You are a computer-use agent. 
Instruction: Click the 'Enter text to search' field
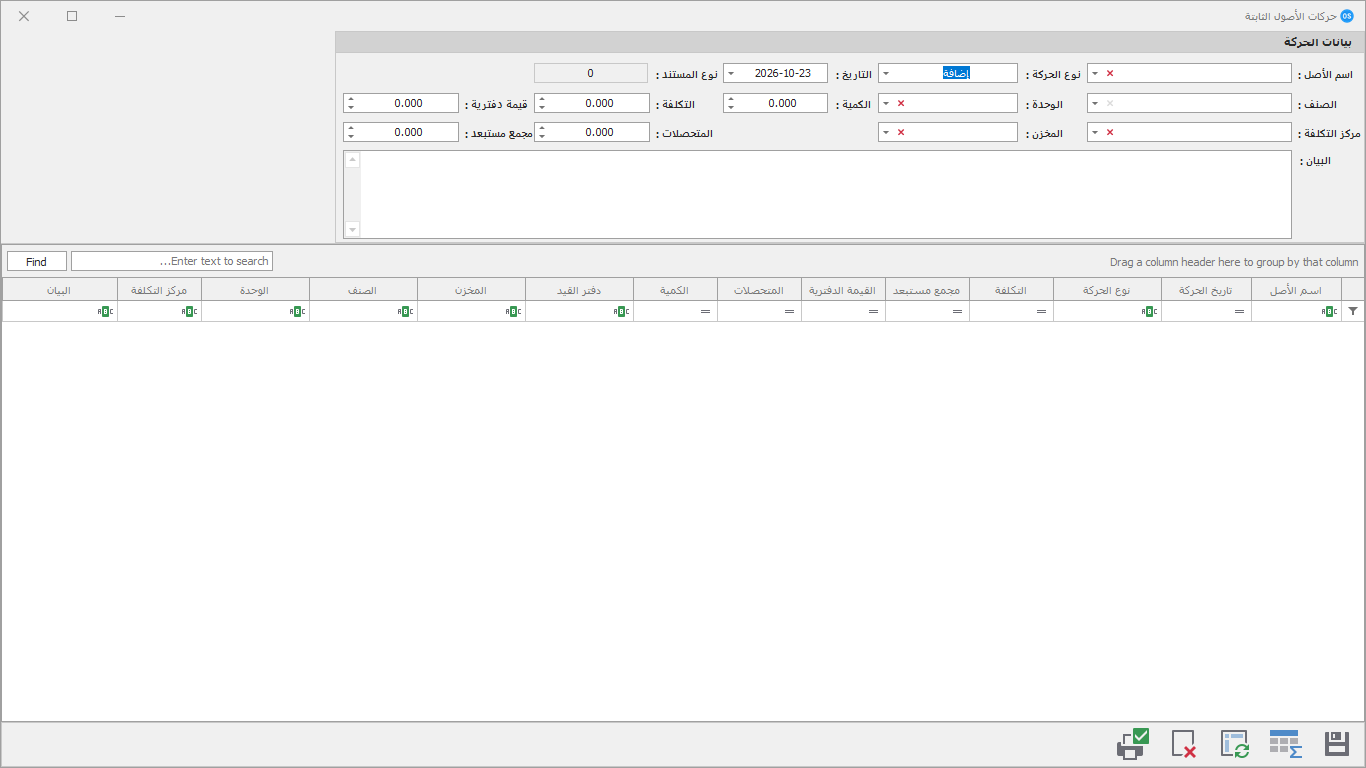[172, 261]
